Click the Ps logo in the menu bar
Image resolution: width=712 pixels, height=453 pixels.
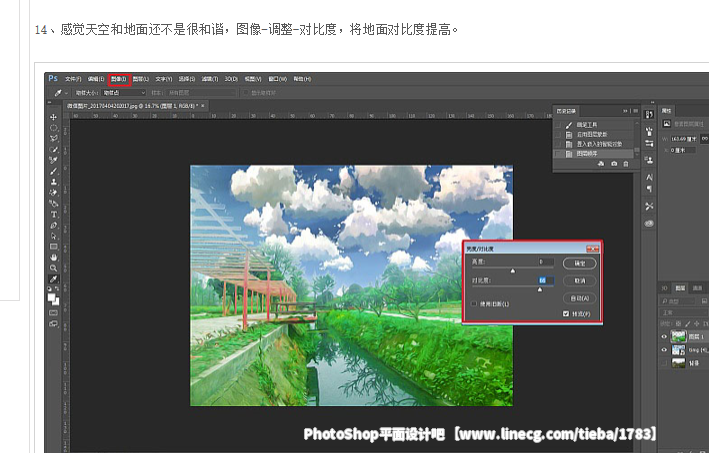point(53,78)
